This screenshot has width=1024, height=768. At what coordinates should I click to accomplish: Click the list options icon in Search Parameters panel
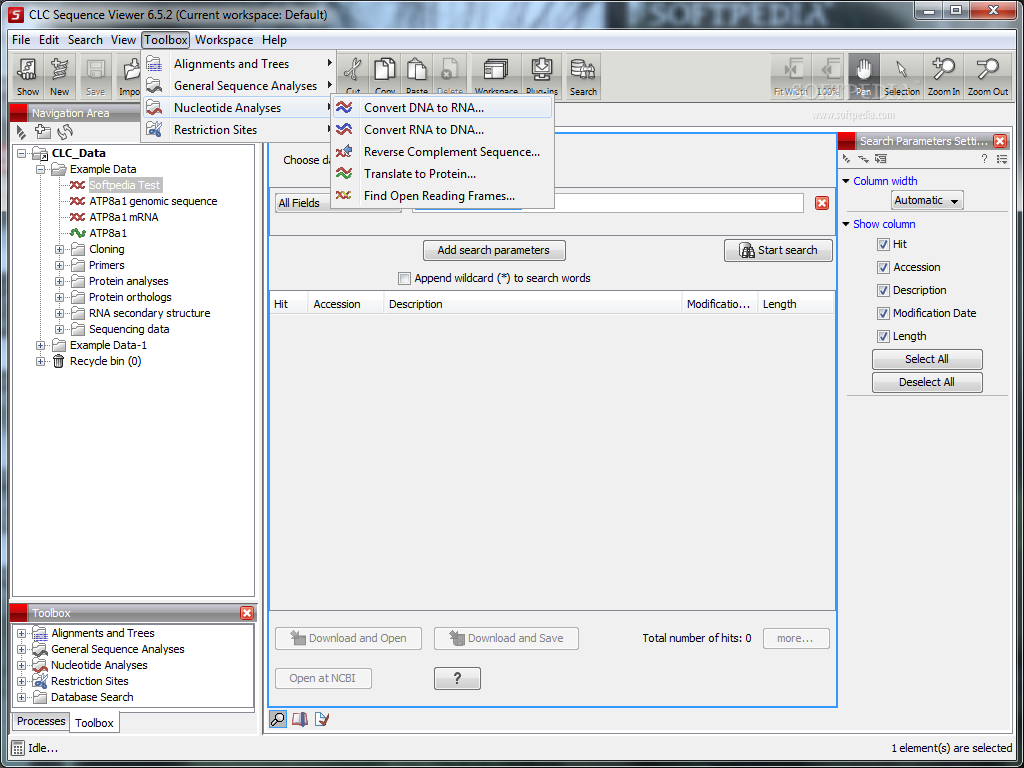[x=1002, y=159]
